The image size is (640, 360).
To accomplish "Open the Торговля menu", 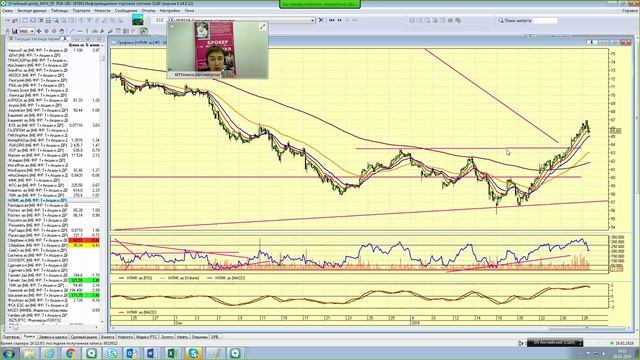I will click(81, 11).
